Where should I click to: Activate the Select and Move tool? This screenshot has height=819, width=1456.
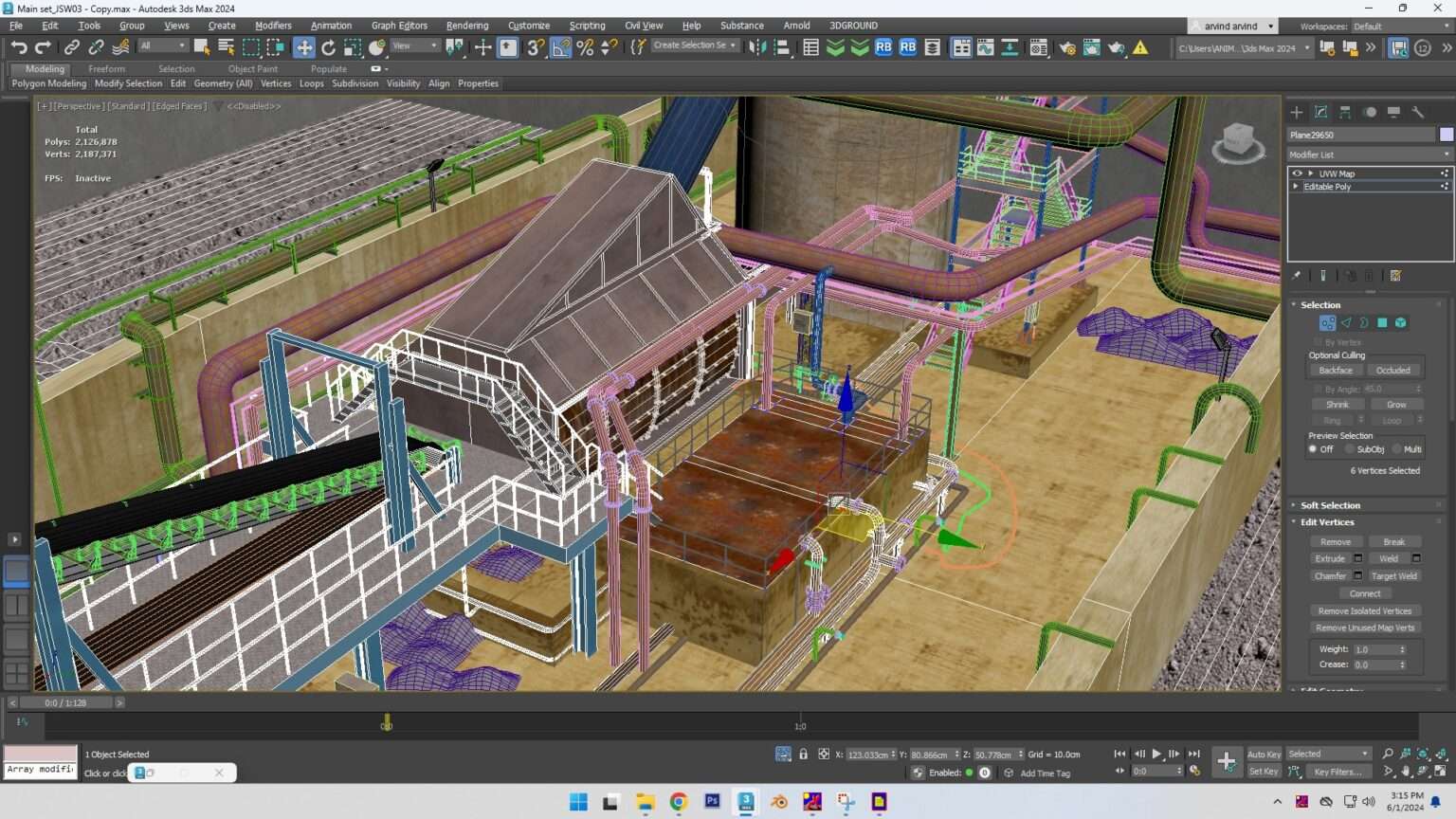point(303,46)
